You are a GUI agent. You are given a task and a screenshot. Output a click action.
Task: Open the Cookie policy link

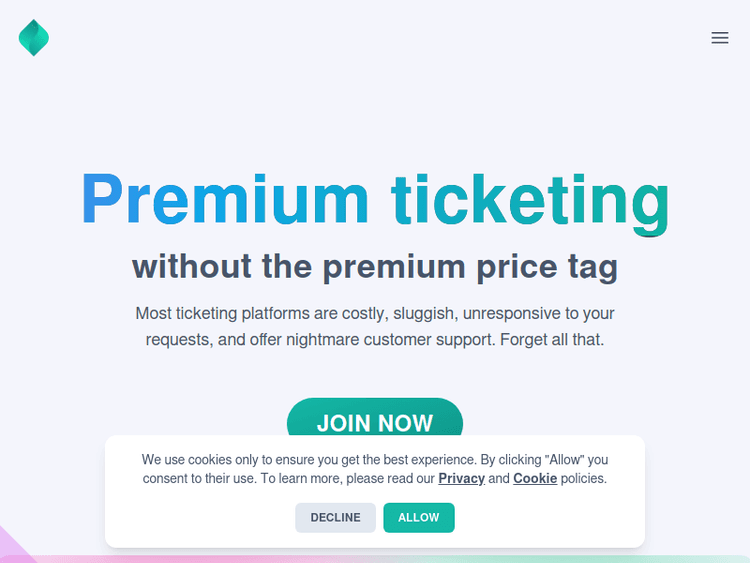535,479
